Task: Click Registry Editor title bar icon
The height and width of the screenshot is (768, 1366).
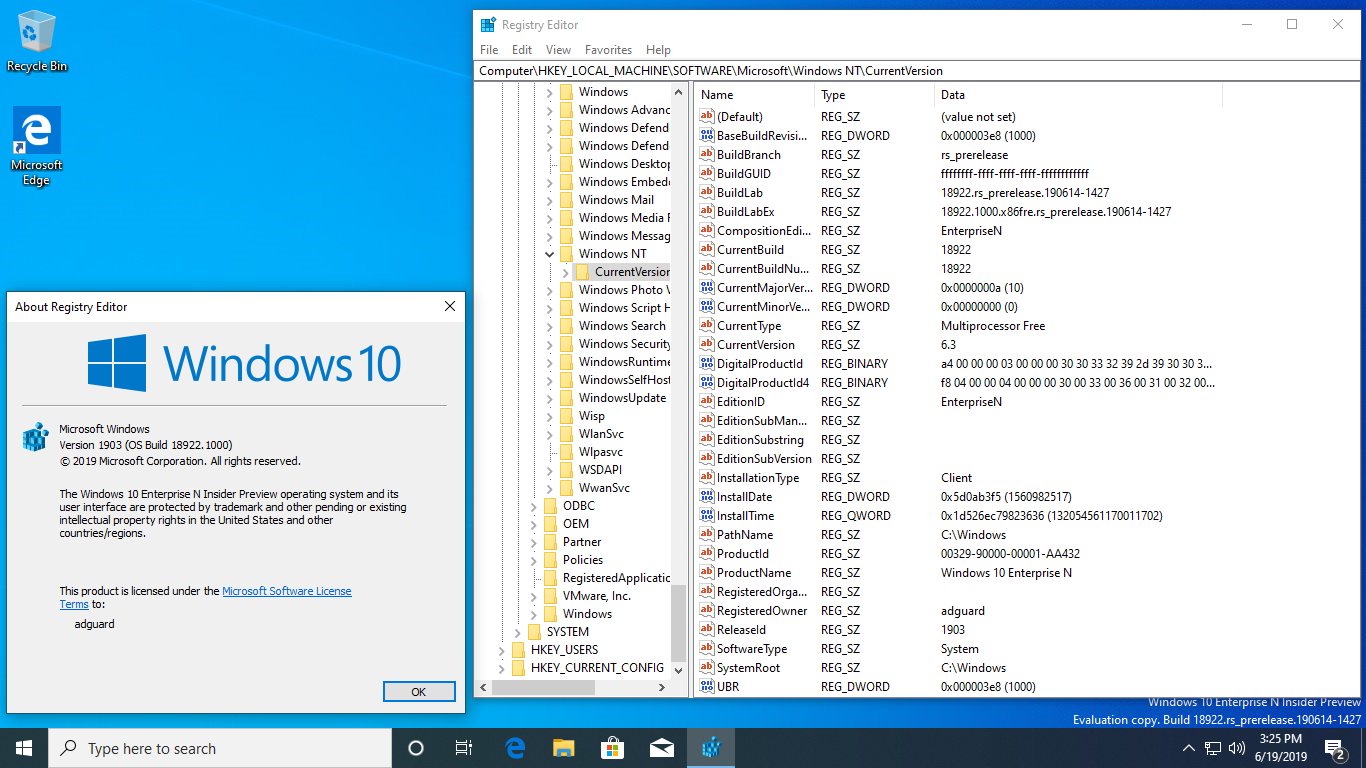Action: click(488, 24)
